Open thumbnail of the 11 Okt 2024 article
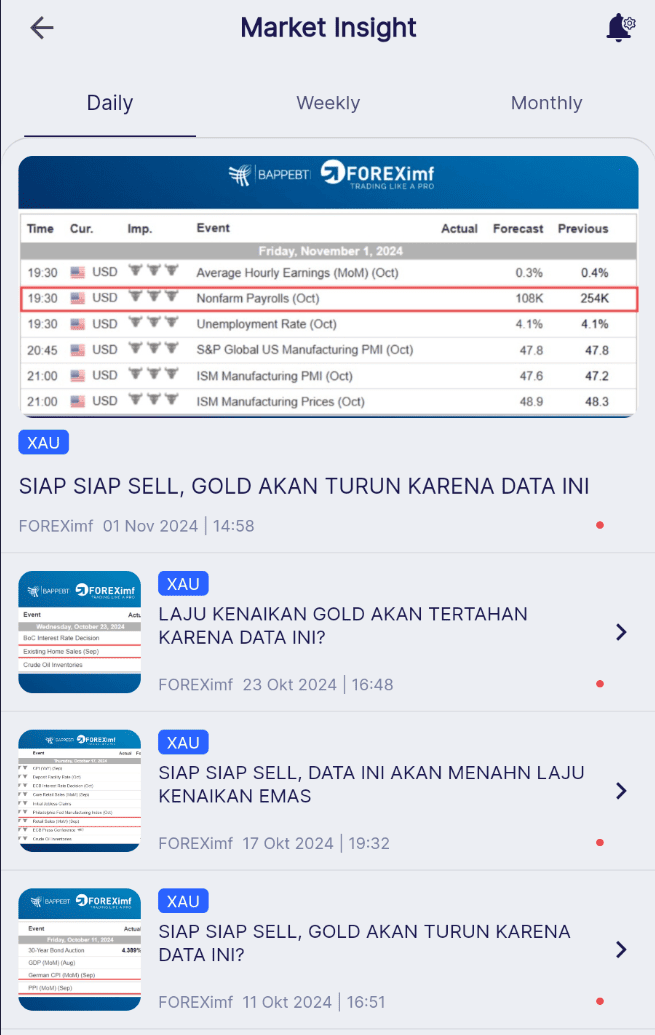This screenshot has width=655, height=1035. 80,950
